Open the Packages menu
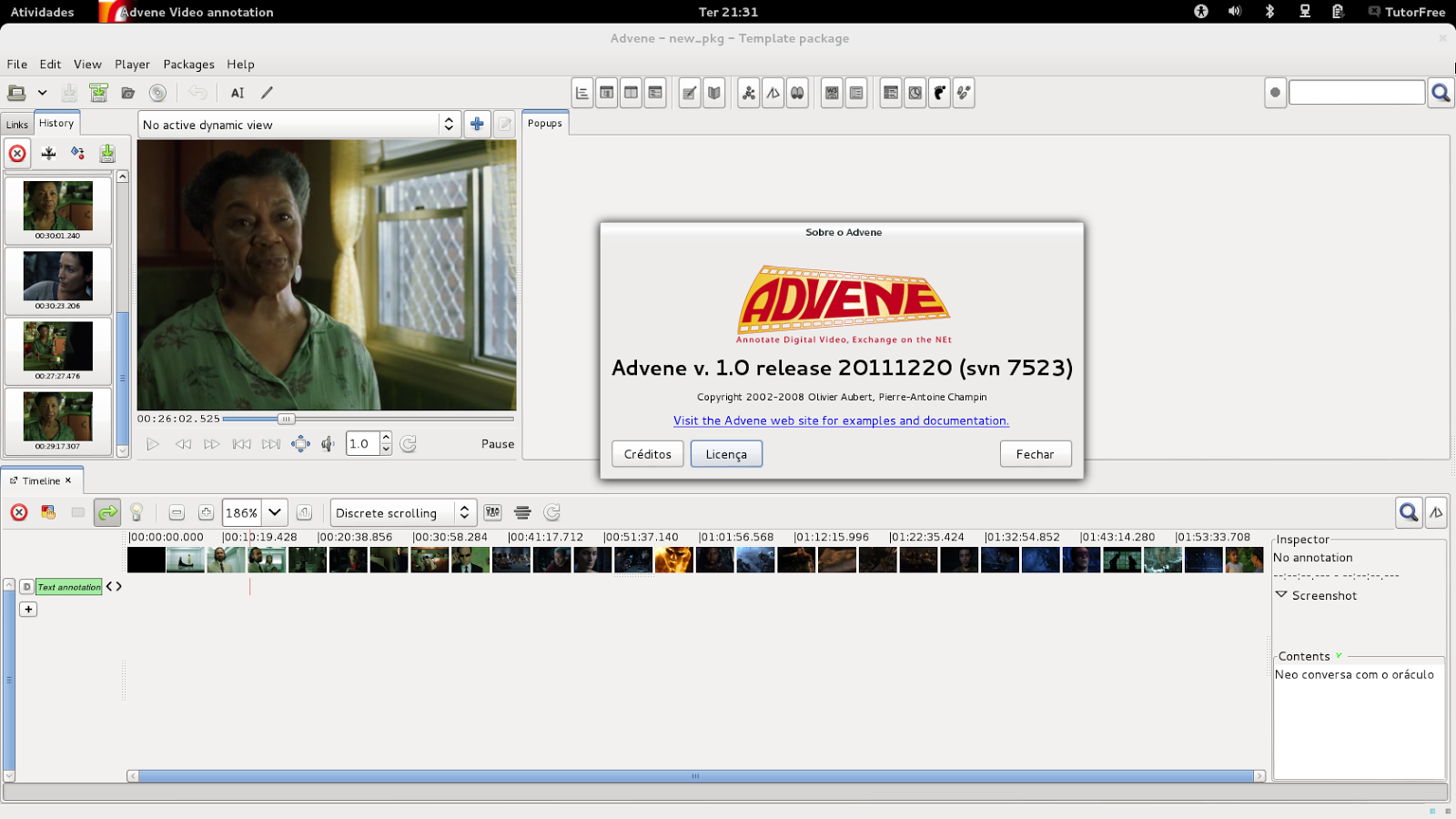 188,65
